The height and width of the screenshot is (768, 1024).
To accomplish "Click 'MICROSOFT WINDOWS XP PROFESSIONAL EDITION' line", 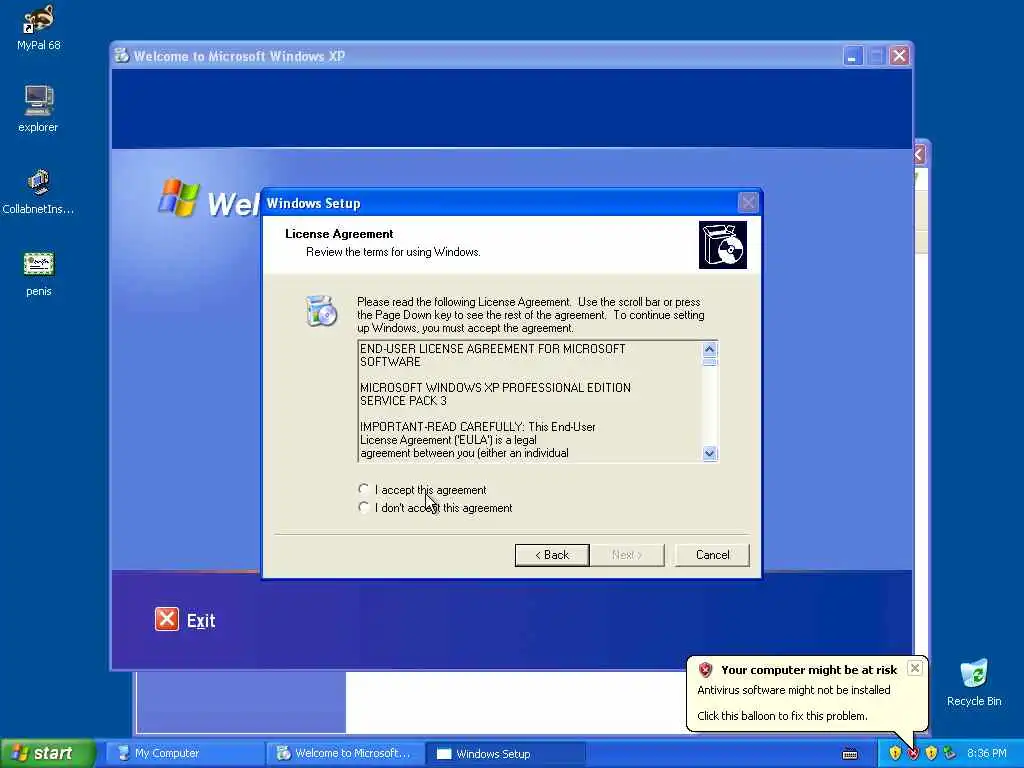I will (x=495, y=388).
